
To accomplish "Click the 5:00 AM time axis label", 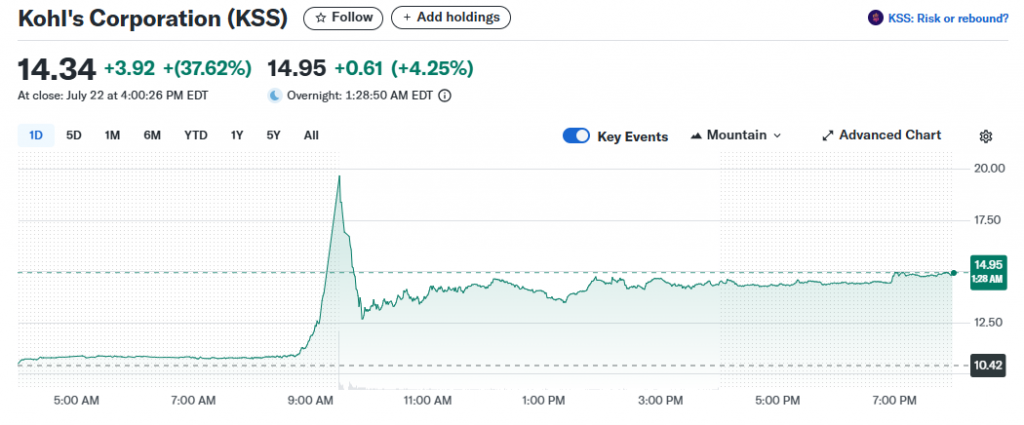I will click(78, 400).
